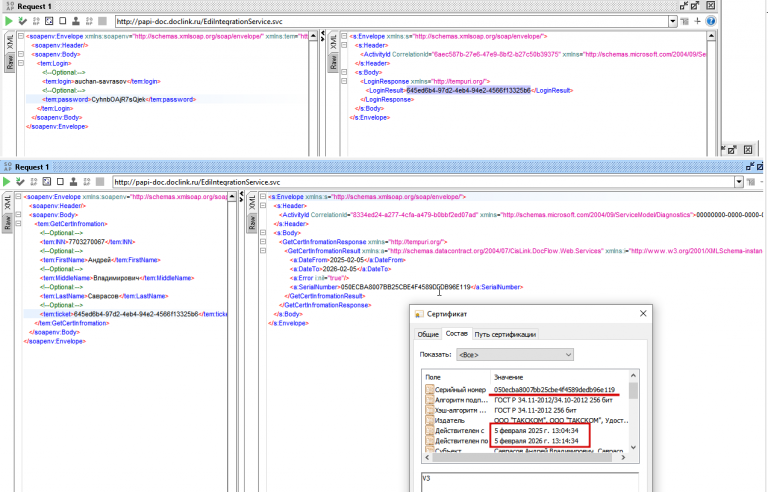Viewport: 768px width, 492px height.
Task: Collapse soapenv:Envelope node in Login request
Action: click(21, 36)
